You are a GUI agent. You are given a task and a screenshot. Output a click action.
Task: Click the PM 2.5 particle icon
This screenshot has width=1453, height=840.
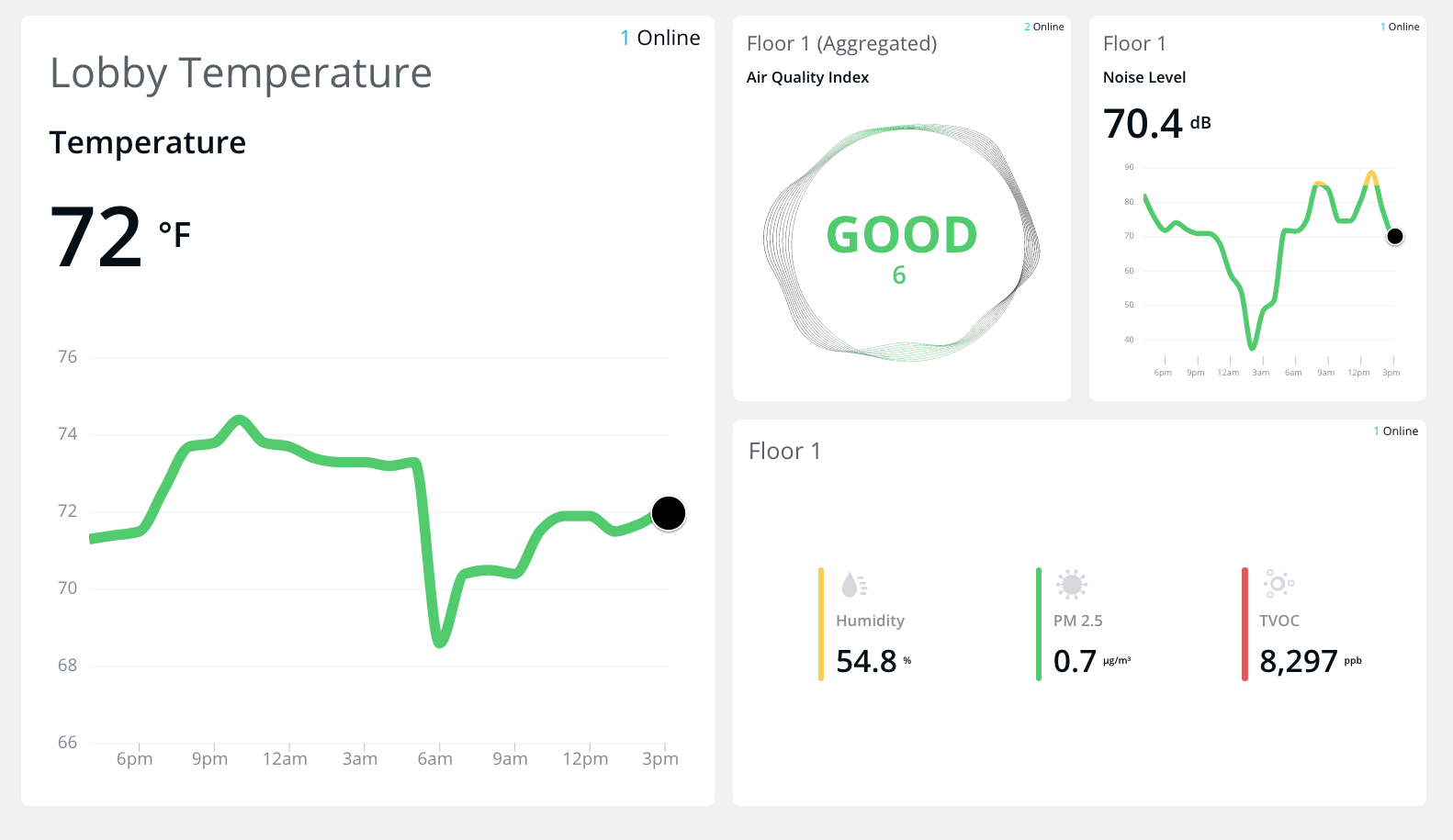pos(1071,584)
